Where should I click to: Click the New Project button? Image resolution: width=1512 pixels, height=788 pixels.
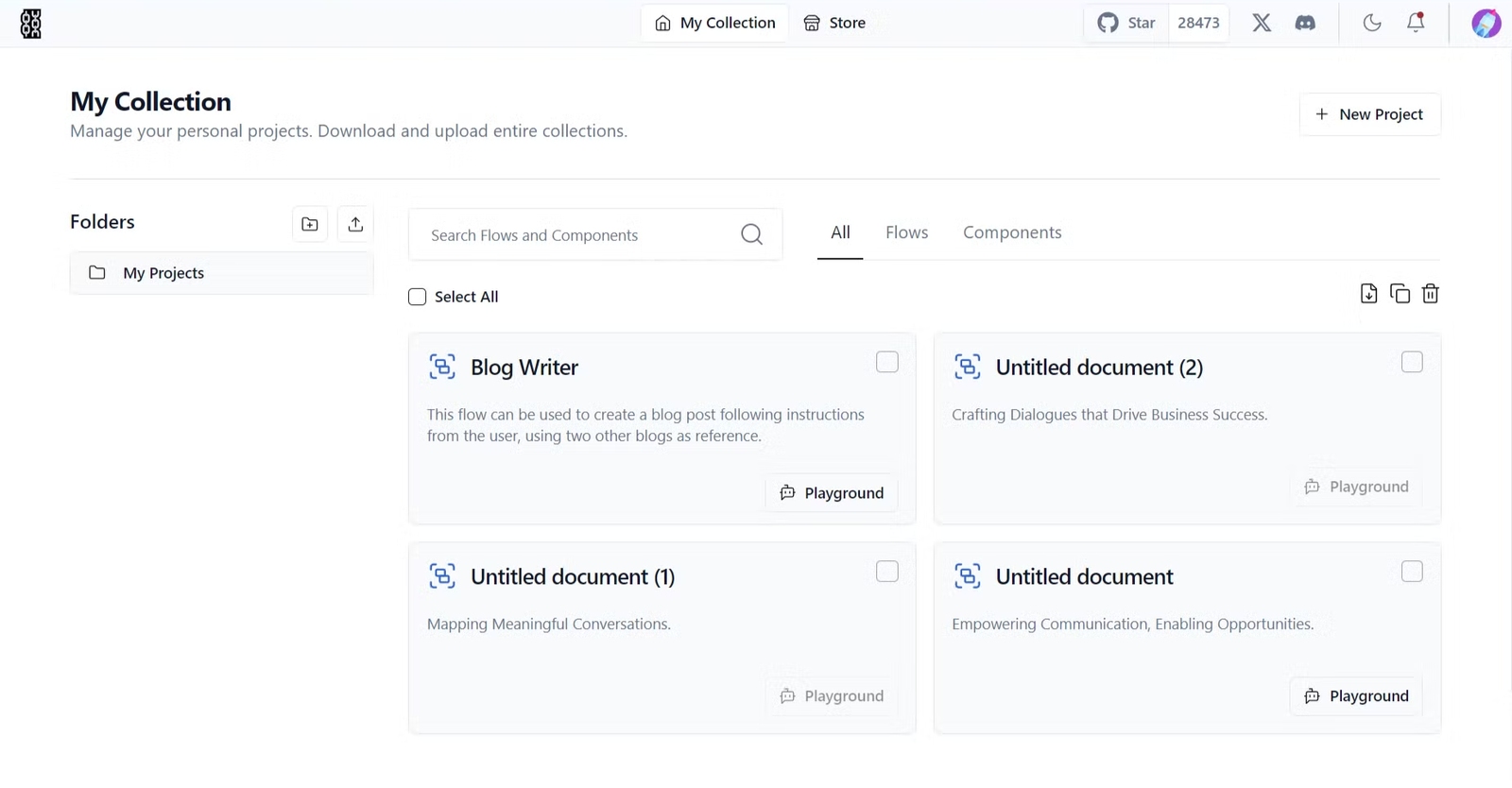click(1369, 114)
